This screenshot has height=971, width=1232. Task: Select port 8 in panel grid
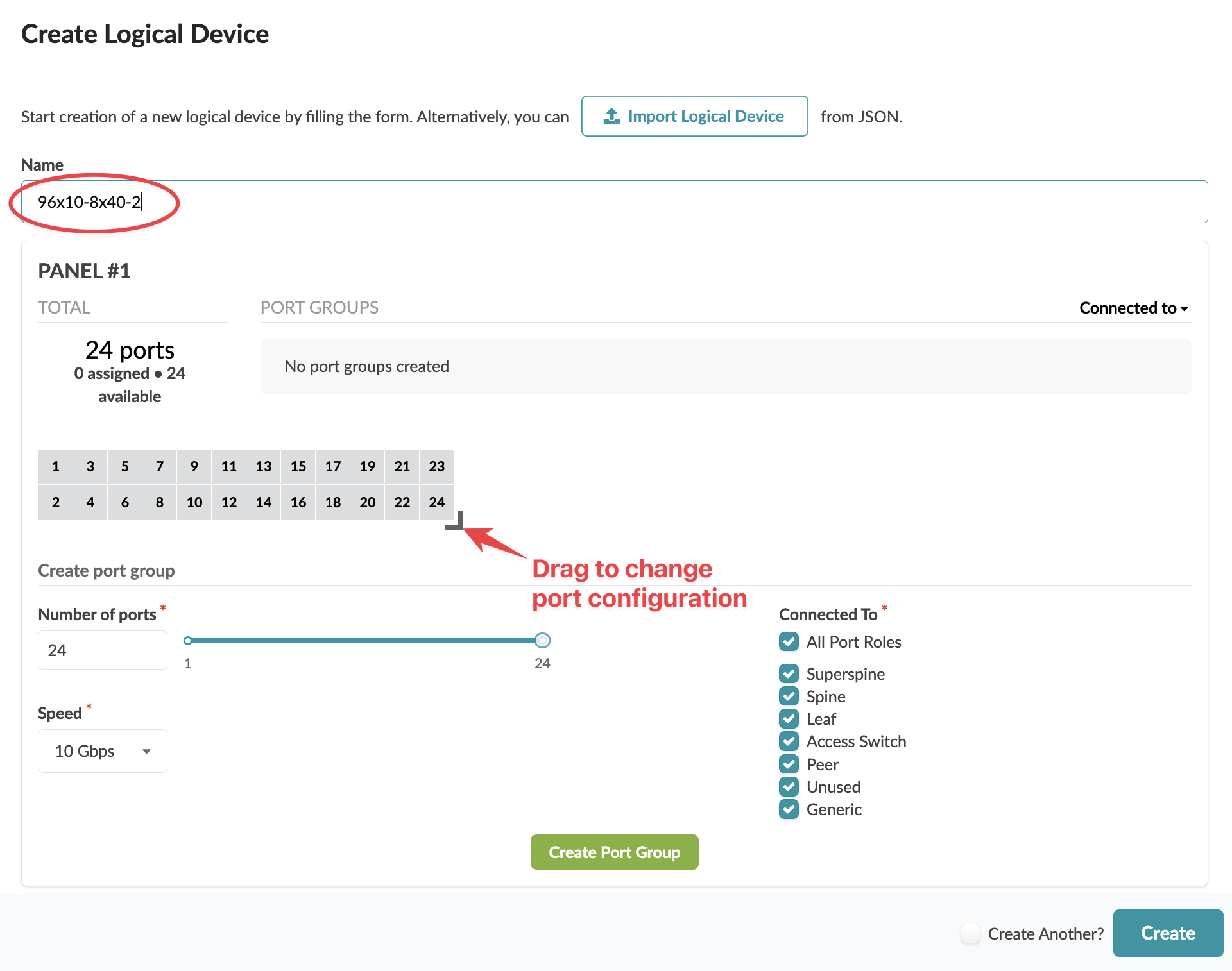(x=160, y=502)
